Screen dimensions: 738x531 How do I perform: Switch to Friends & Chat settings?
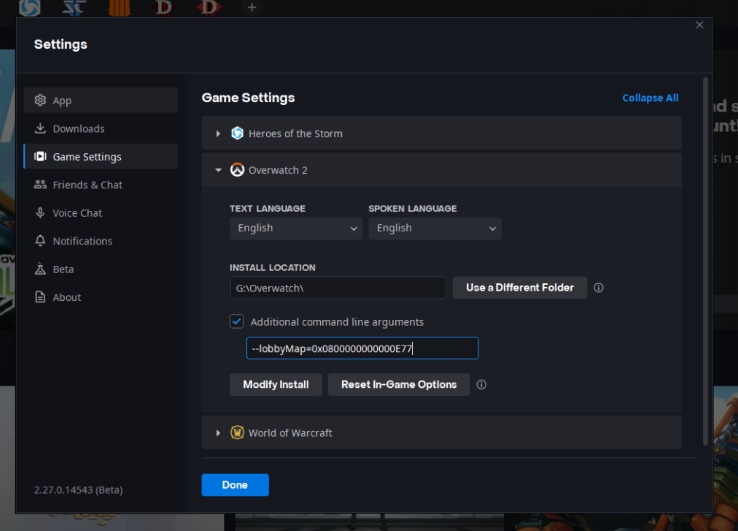[87, 185]
